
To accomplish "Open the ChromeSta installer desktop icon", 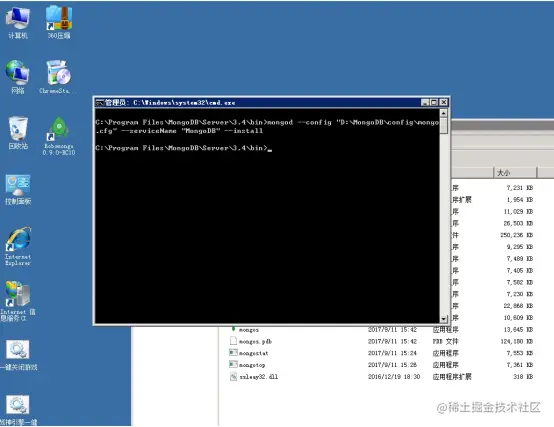I will (x=58, y=77).
